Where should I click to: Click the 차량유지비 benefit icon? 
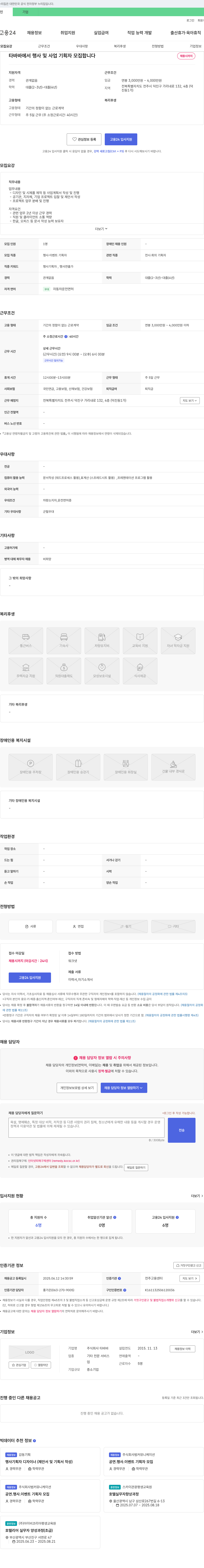coord(102,641)
